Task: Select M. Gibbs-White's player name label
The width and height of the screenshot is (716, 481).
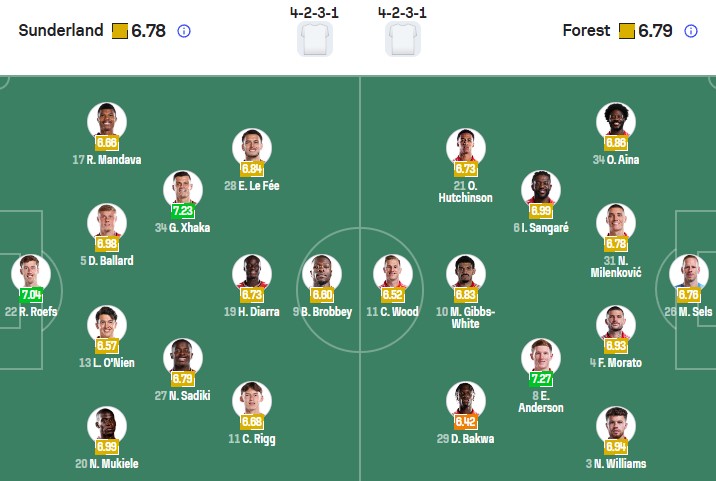Action: coord(465,317)
